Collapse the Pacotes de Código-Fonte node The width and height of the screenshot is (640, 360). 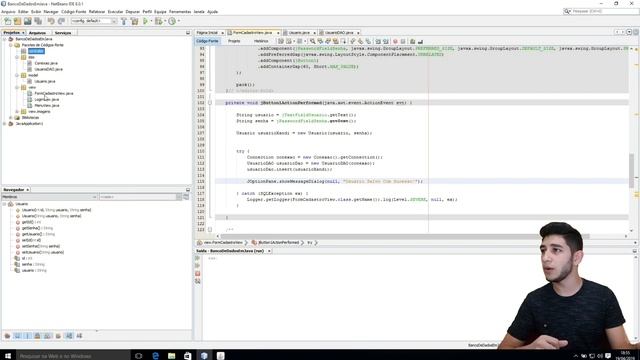click(x=11, y=45)
